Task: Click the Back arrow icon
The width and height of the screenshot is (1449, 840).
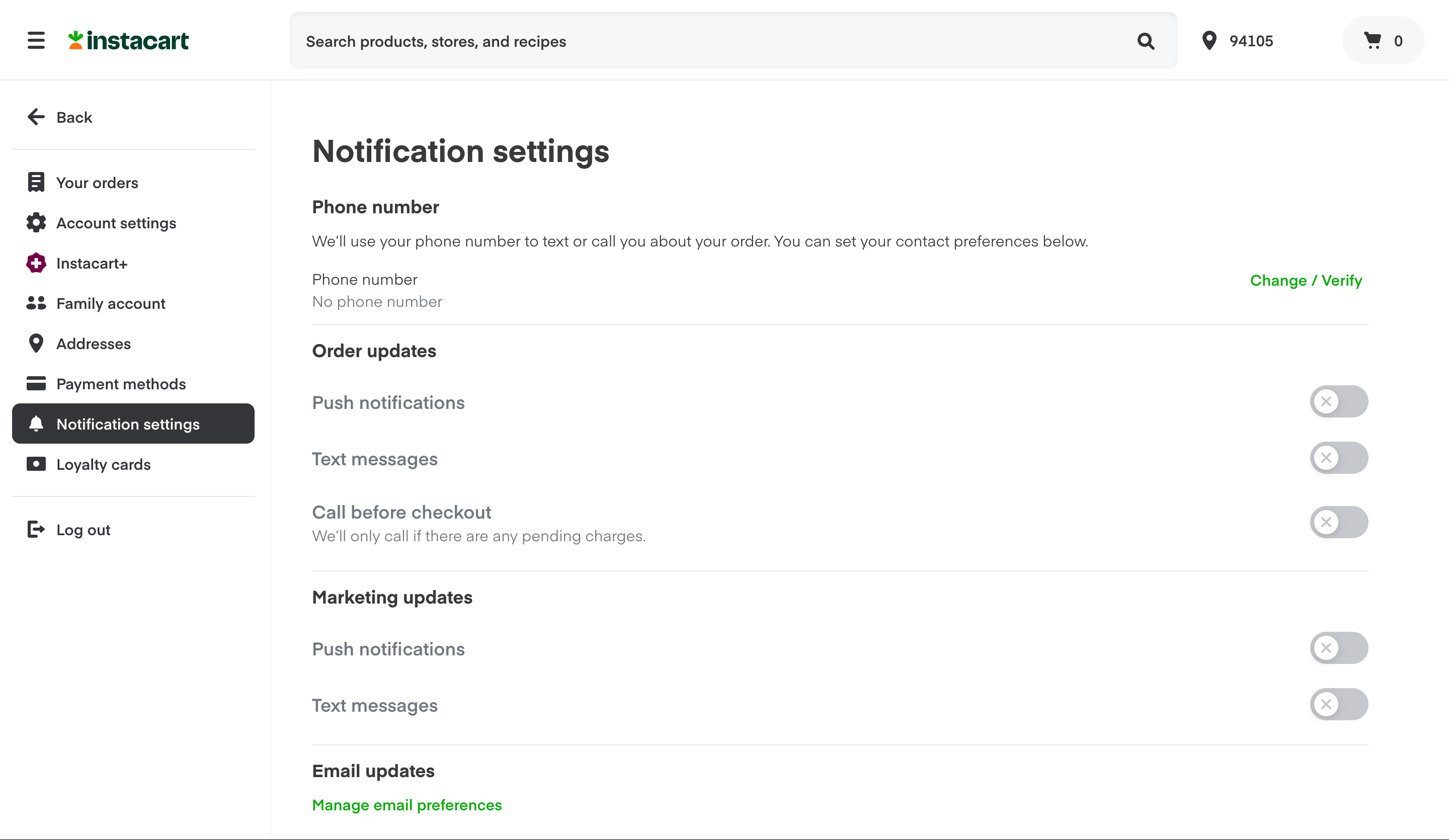Action: [36, 117]
